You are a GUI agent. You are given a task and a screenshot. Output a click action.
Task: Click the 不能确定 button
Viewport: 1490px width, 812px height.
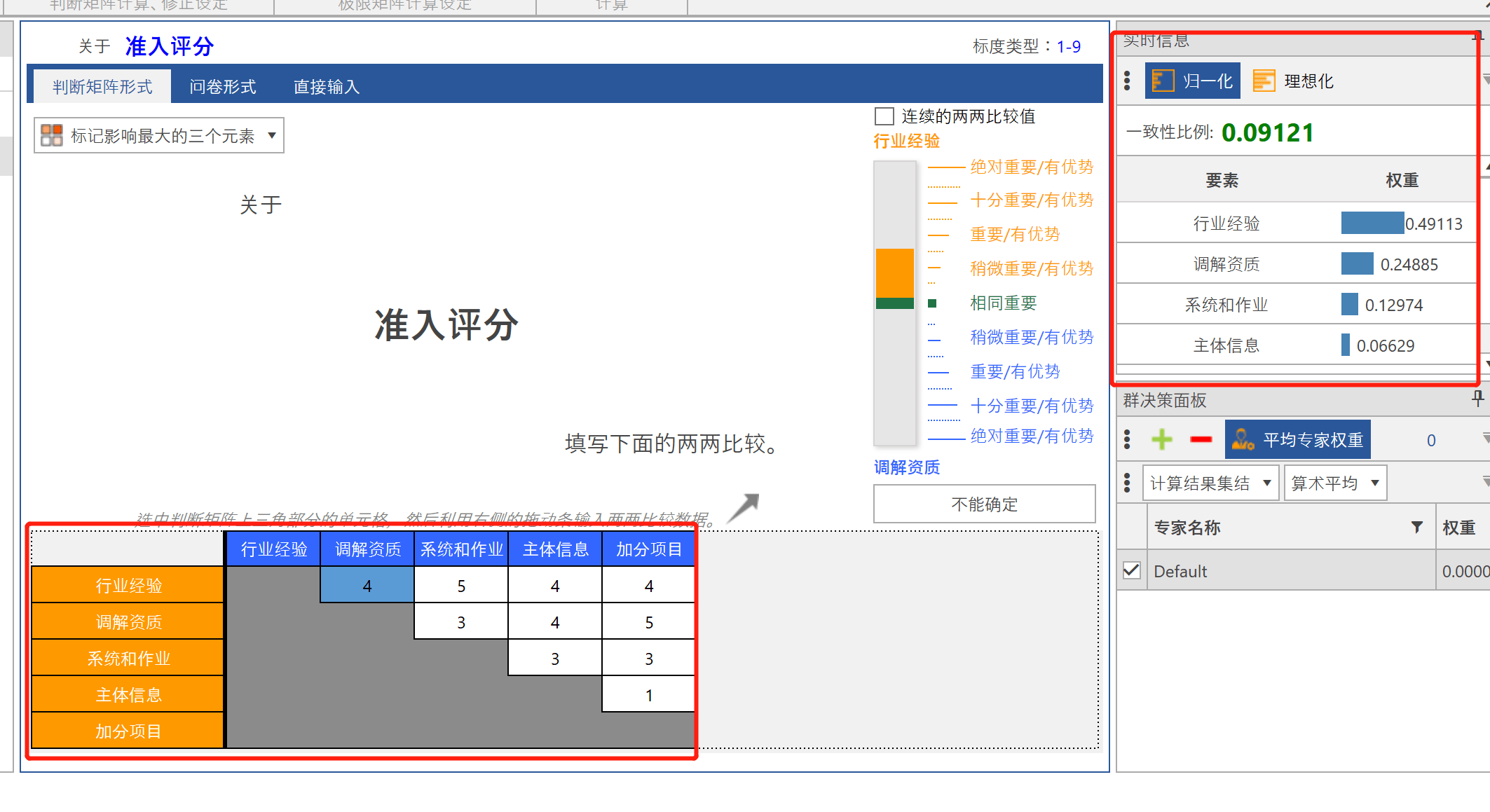click(x=984, y=504)
